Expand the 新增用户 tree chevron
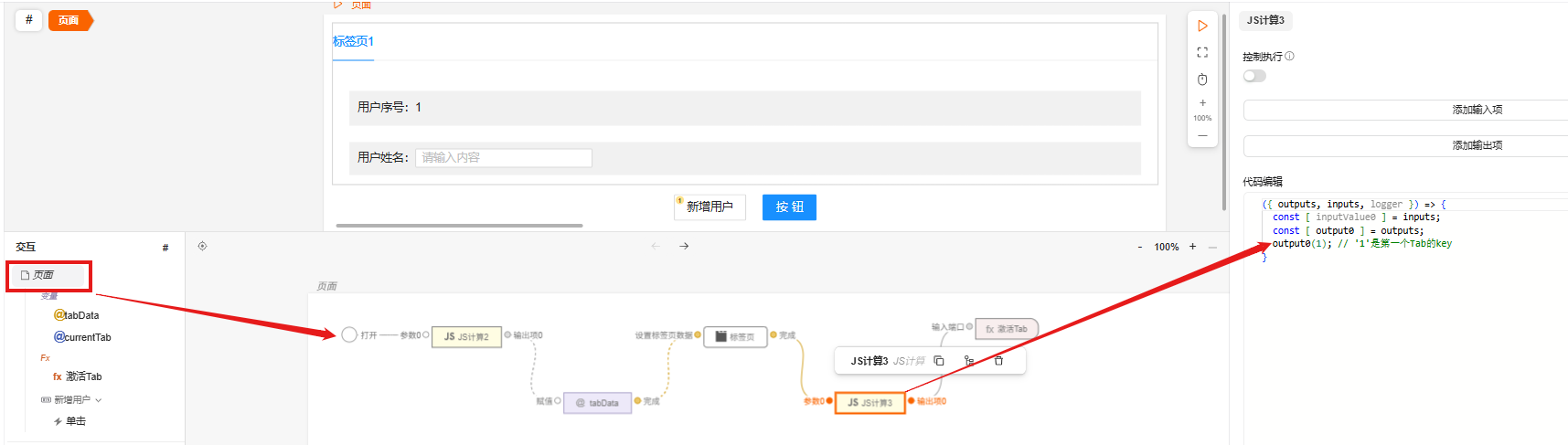This screenshot has width=1568, height=445. (99, 400)
